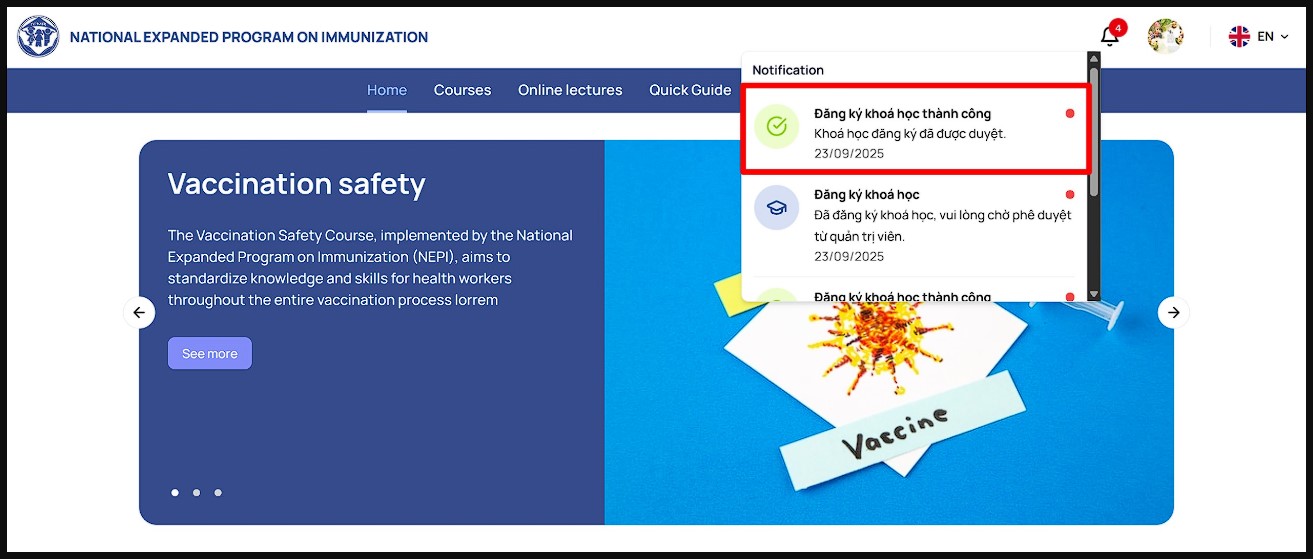The width and height of the screenshot is (1313, 559).
Task: Click the UK flag icon
Action: click(x=1239, y=37)
